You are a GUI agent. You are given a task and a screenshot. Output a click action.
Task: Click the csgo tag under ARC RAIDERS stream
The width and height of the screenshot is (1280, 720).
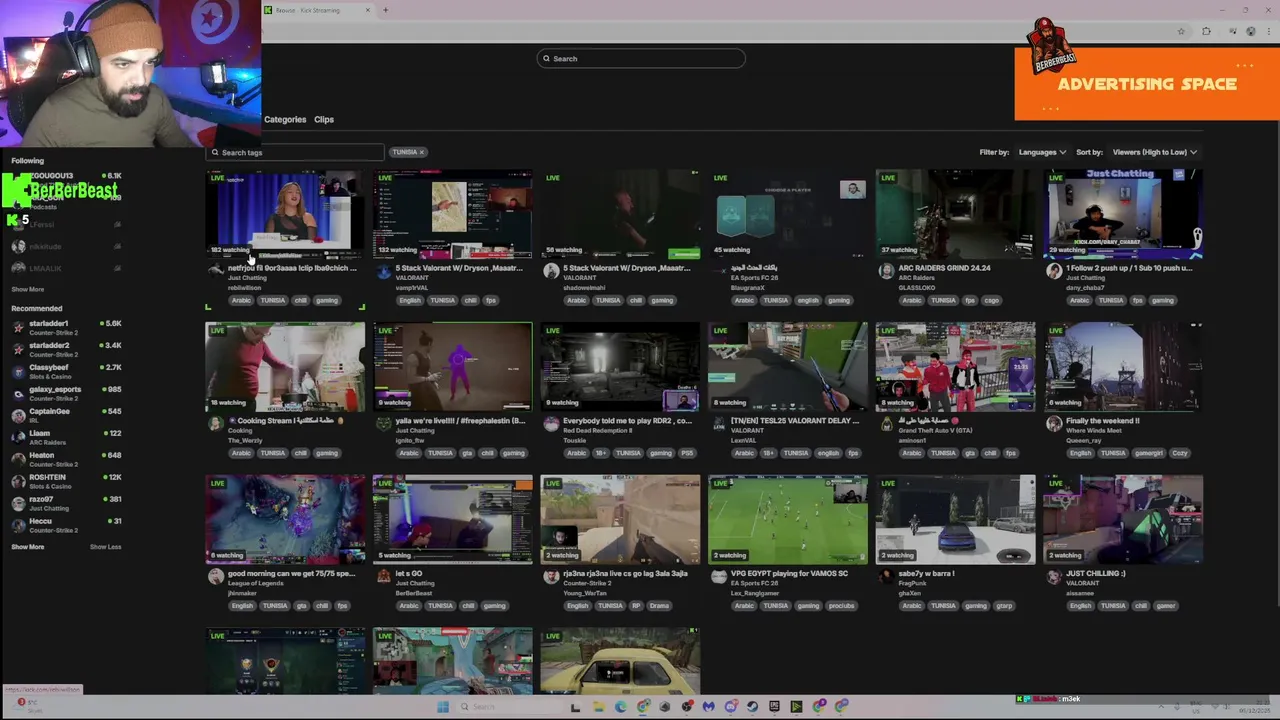click(991, 301)
